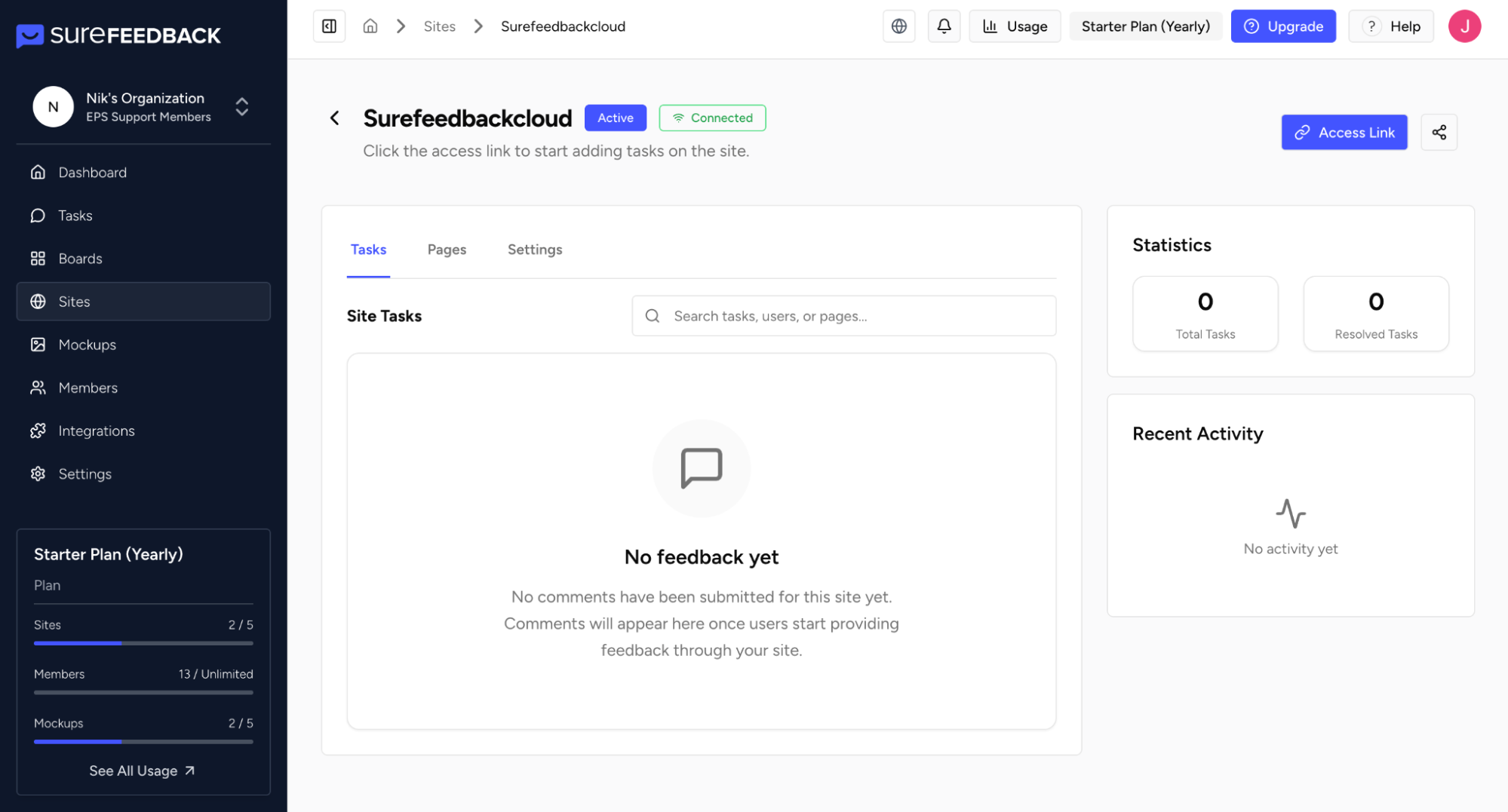Click the Sites usage progress bar
This screenshot has width=1508, height=812.
tap(143, 643)
